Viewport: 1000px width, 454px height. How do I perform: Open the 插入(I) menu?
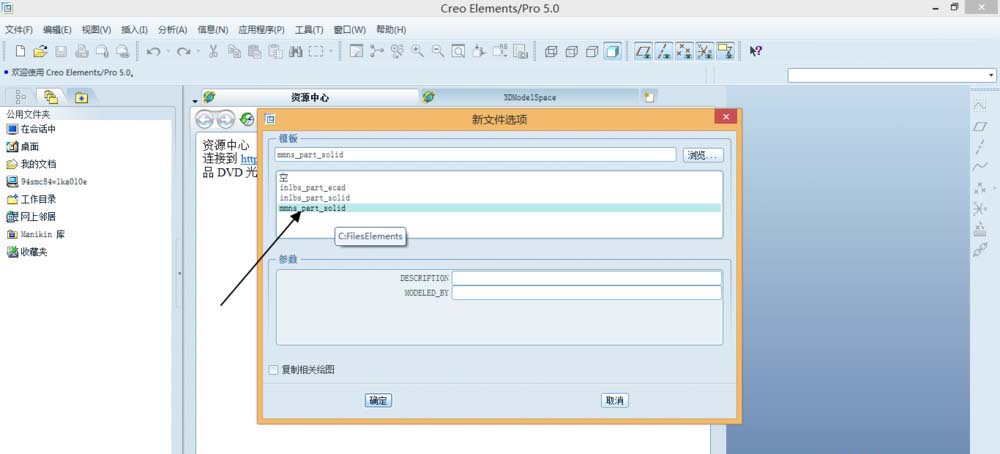coord(134,30)
